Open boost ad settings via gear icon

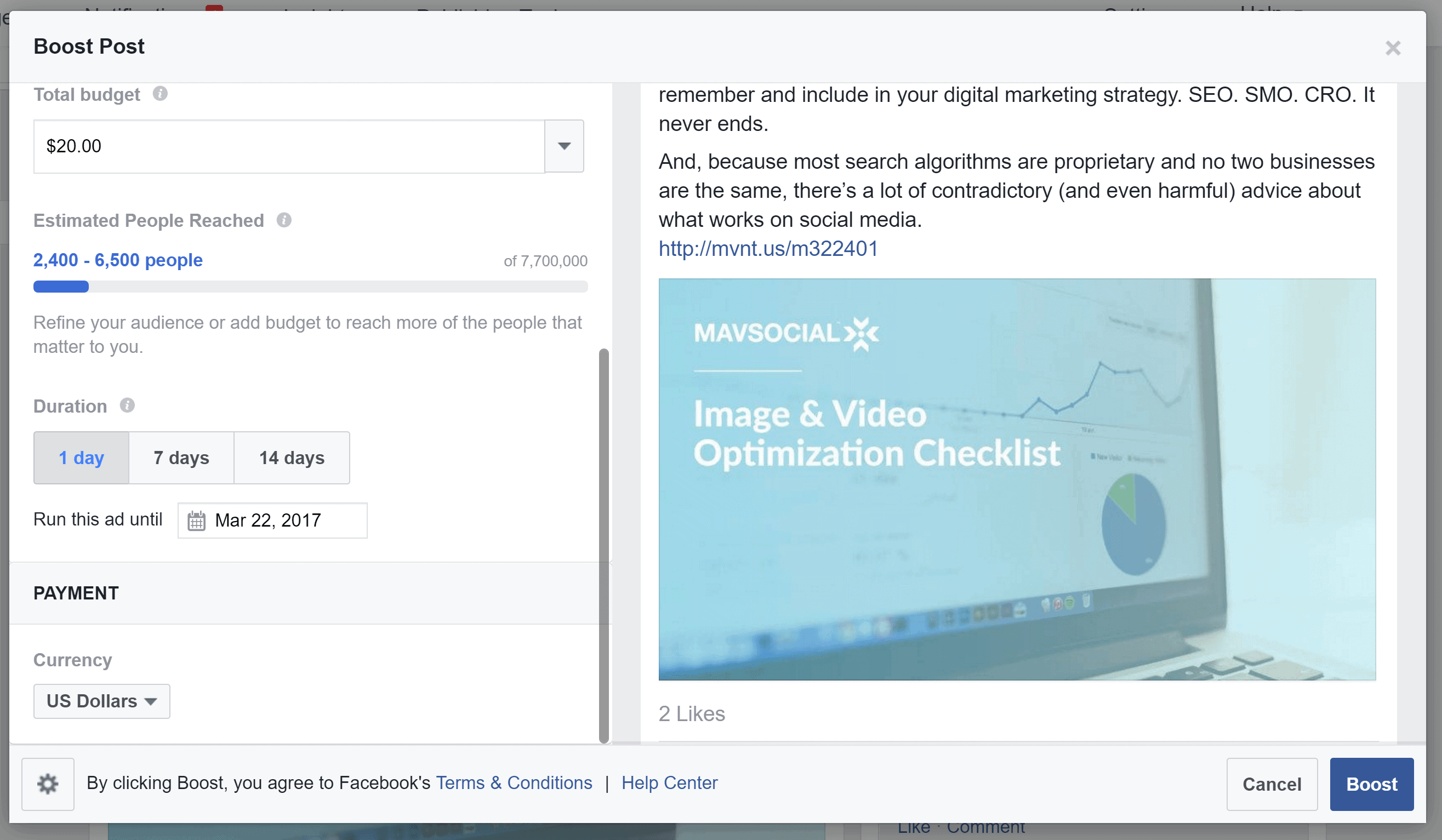(48, 784)
